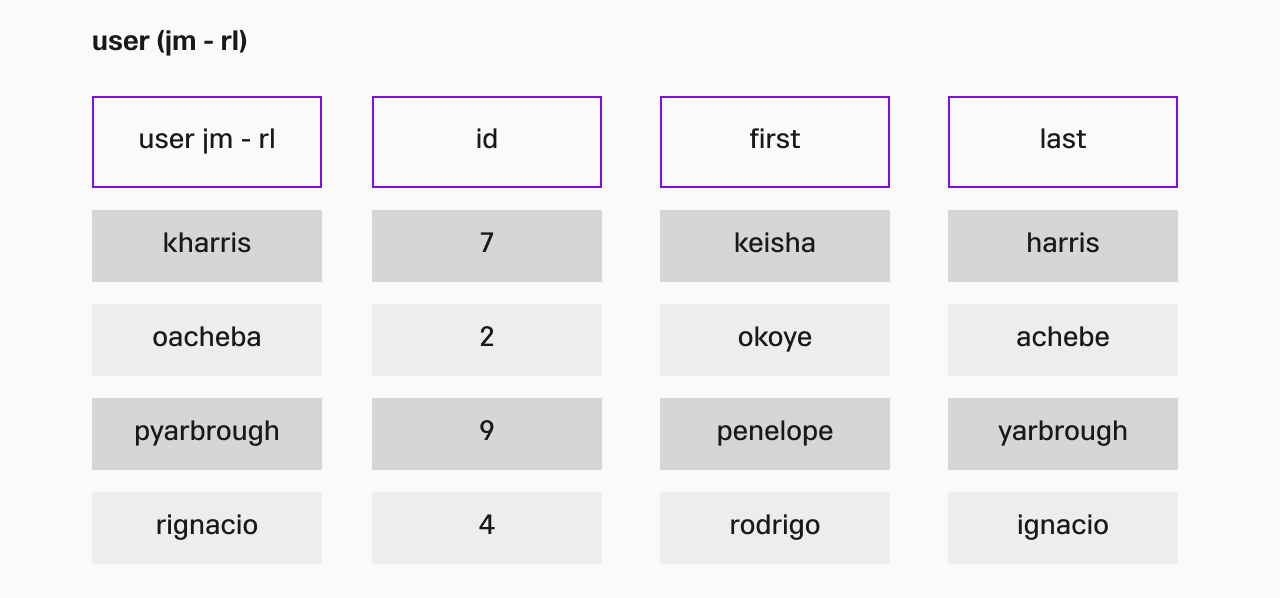Viewport: 1280px width, 598px height.
Task: Click the 'ignacio' last name cell
Action: 1063,528
